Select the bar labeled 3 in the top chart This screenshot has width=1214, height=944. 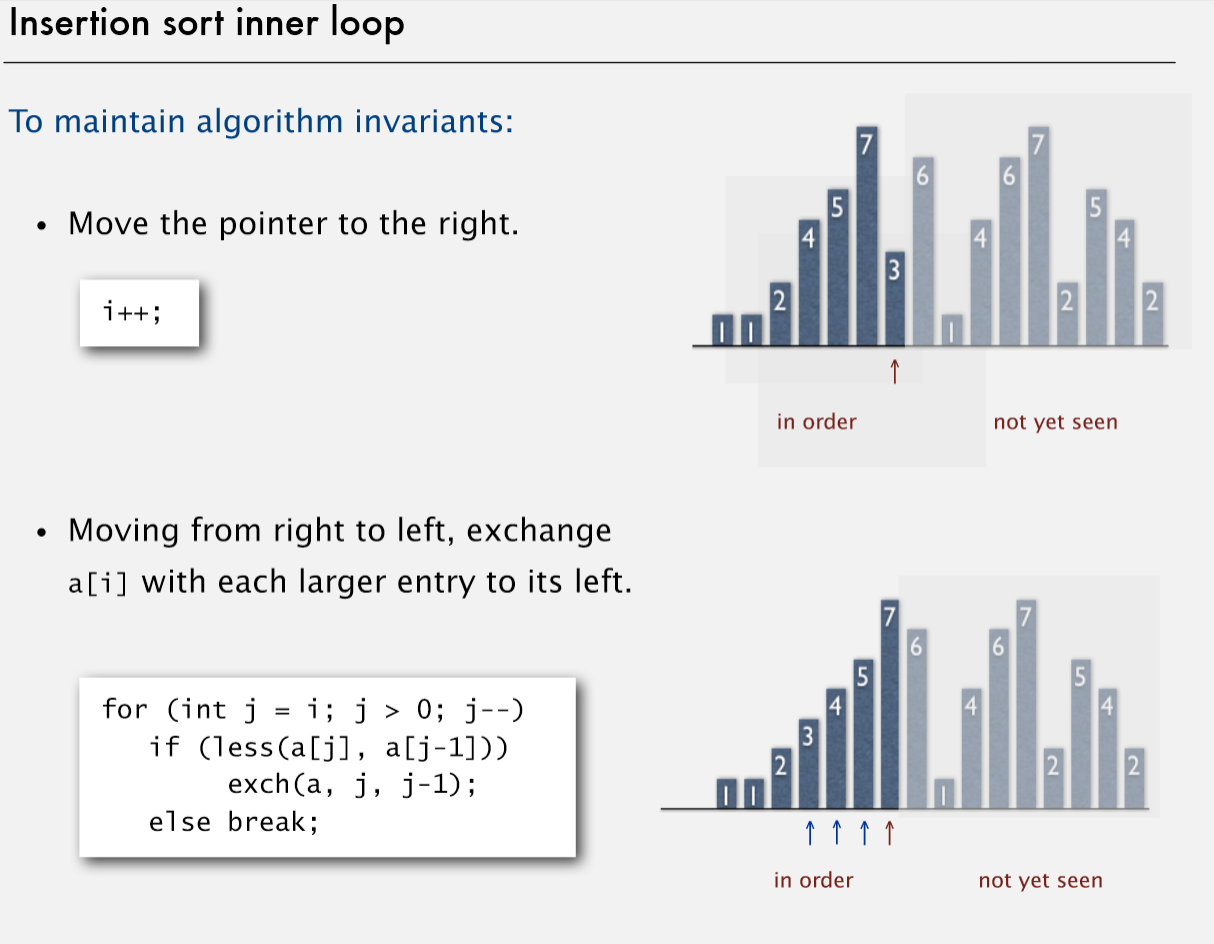[x=895, y=297]
